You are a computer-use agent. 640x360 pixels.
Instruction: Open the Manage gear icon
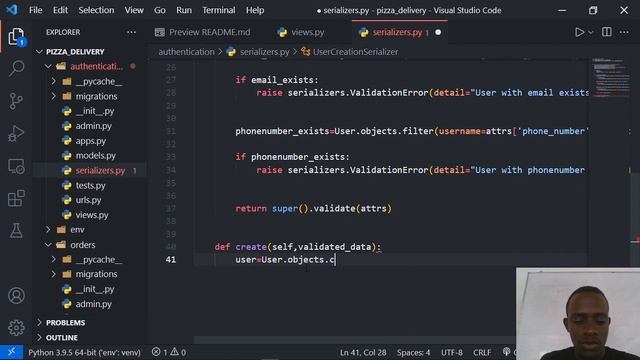(16, 327)
